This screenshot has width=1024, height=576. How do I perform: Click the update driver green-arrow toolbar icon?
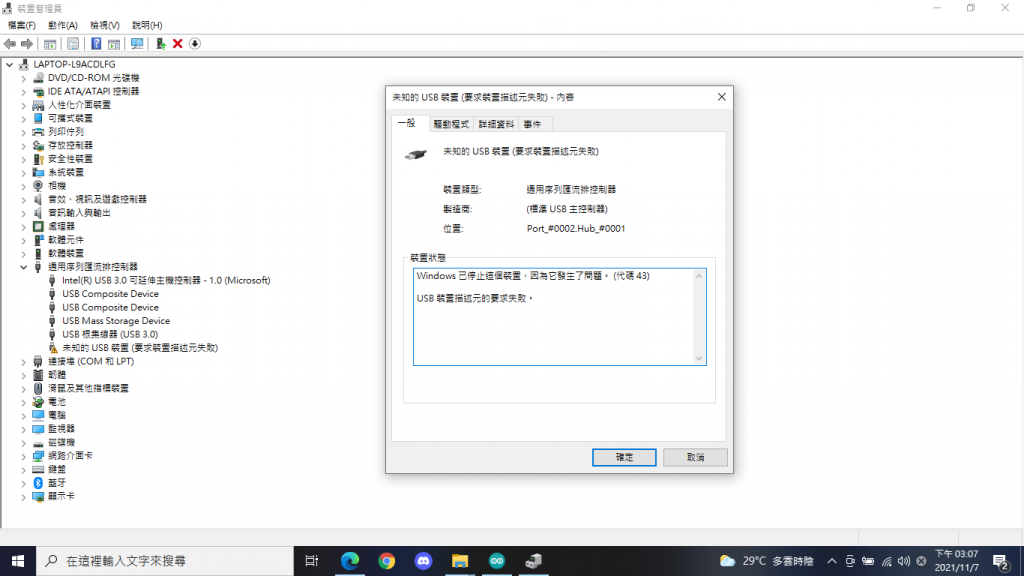coord(161,44)
